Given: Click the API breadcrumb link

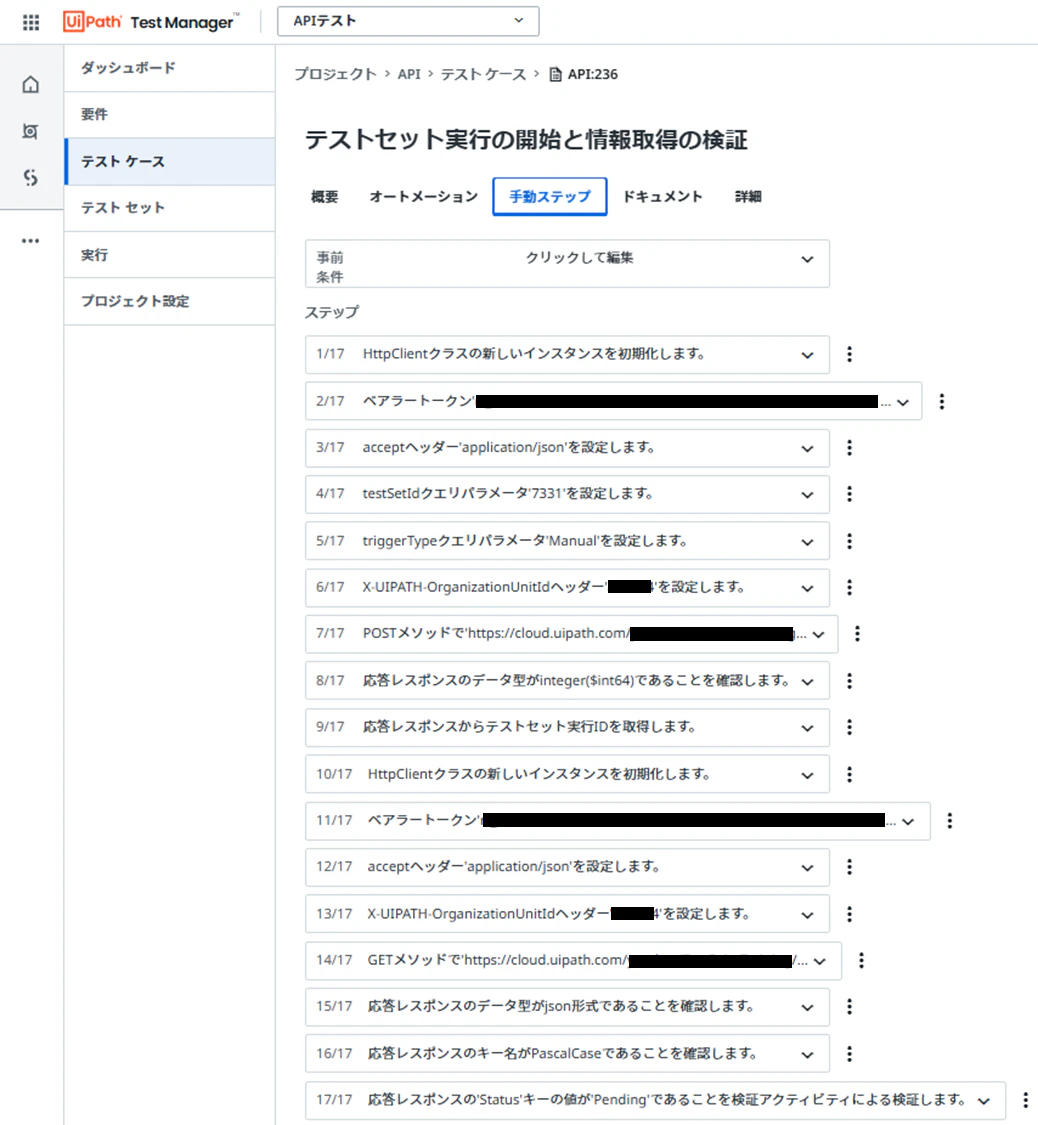Looking at the screenshot, I should 409,74.
